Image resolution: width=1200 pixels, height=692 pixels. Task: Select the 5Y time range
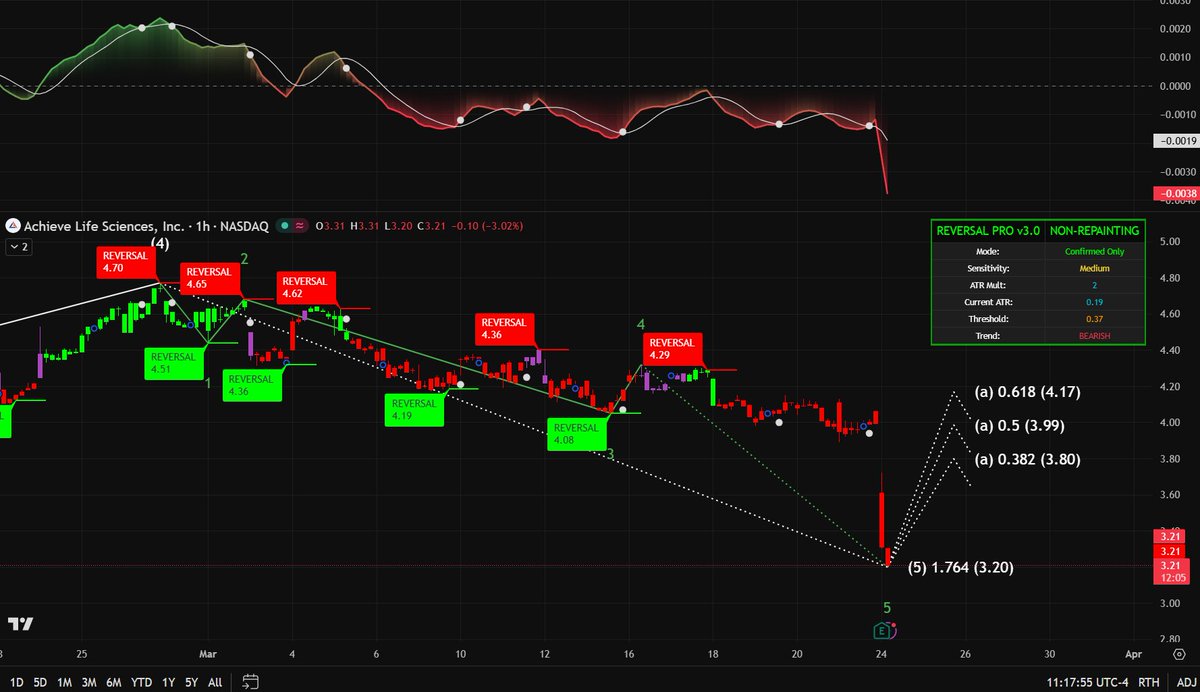[190, 682]
